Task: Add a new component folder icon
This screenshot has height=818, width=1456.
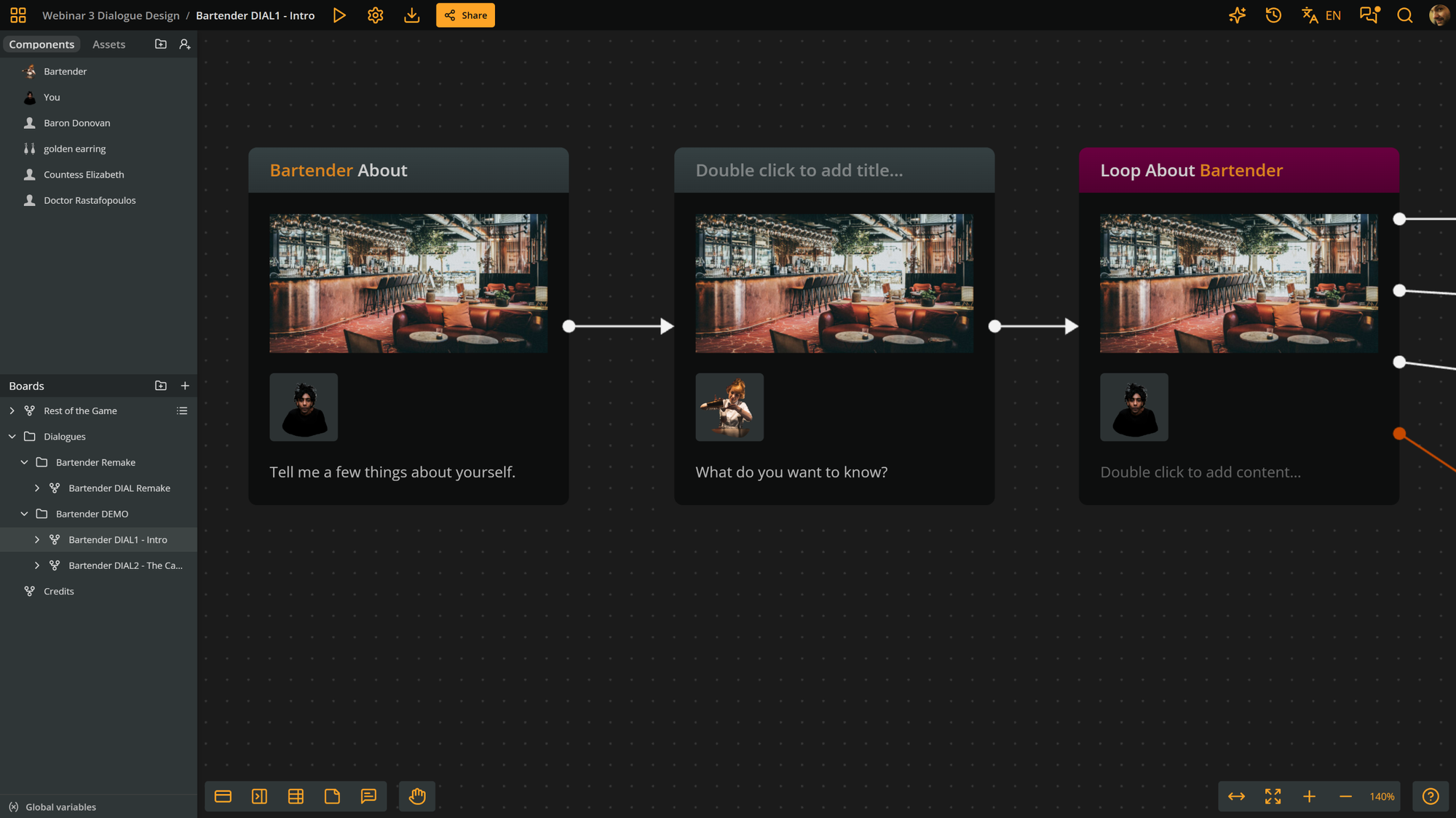Action: 161,44
